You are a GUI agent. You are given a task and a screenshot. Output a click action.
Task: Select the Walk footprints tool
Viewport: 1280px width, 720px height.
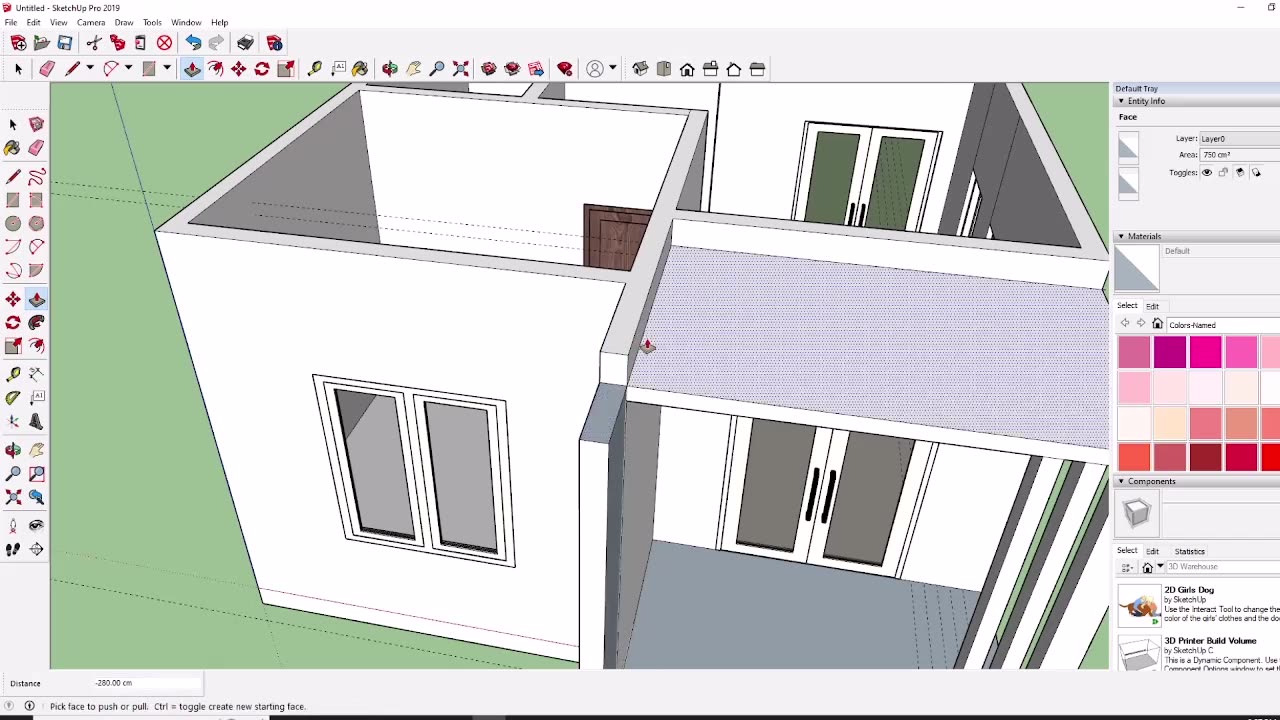(x=13, y=549)
